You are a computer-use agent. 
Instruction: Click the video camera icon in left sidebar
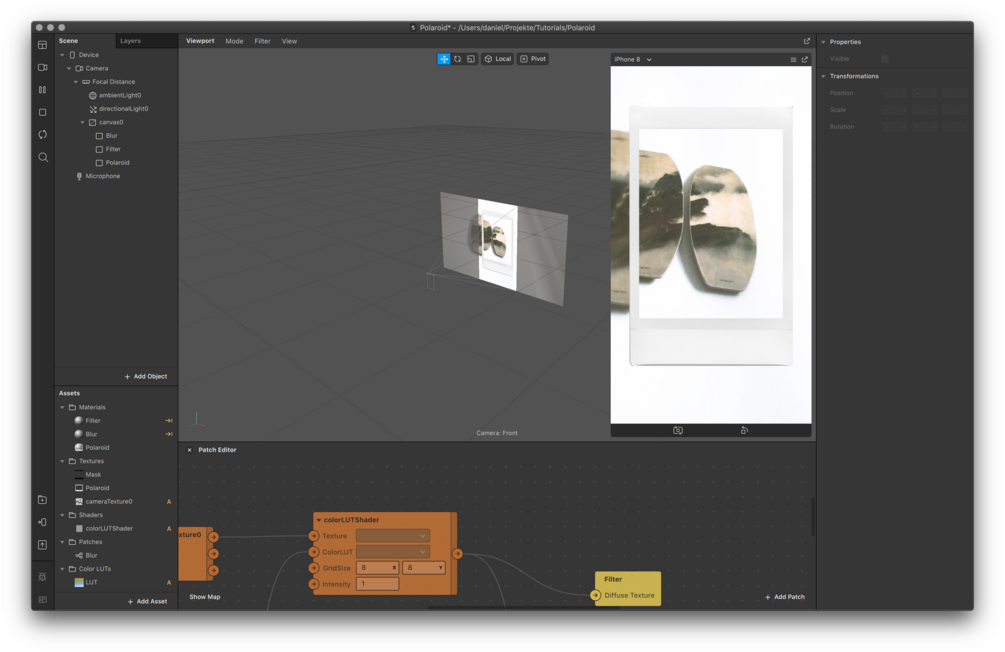[x=42, y=67]
